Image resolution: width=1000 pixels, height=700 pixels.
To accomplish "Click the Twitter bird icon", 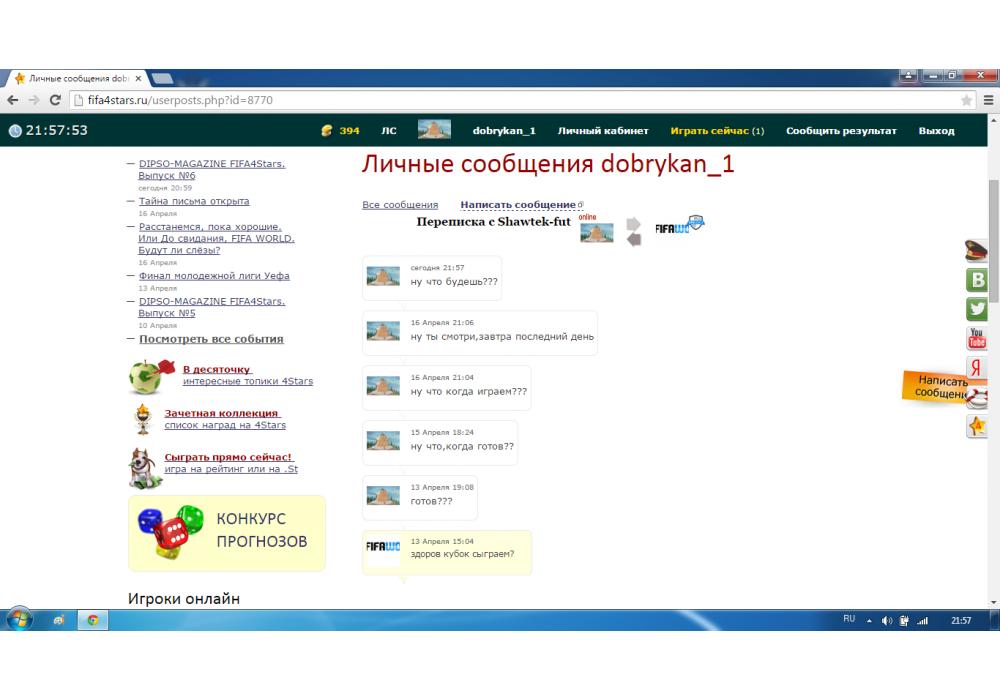I will [x=977, y=309].
